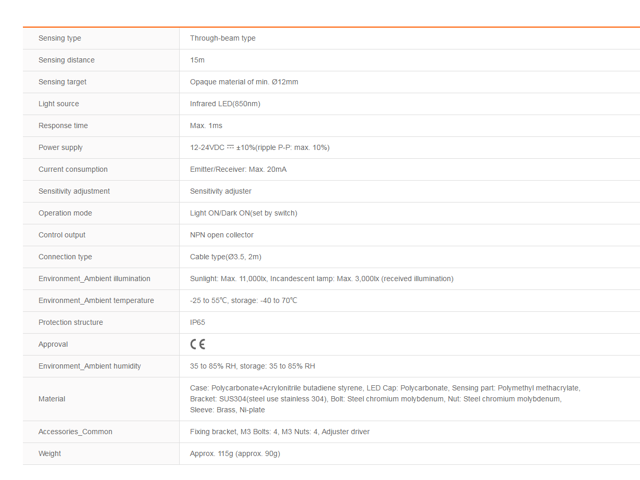The height and width of the screenshot is (480, 640).
Task: Click the Response time label
Action: (x=63, y=126)
